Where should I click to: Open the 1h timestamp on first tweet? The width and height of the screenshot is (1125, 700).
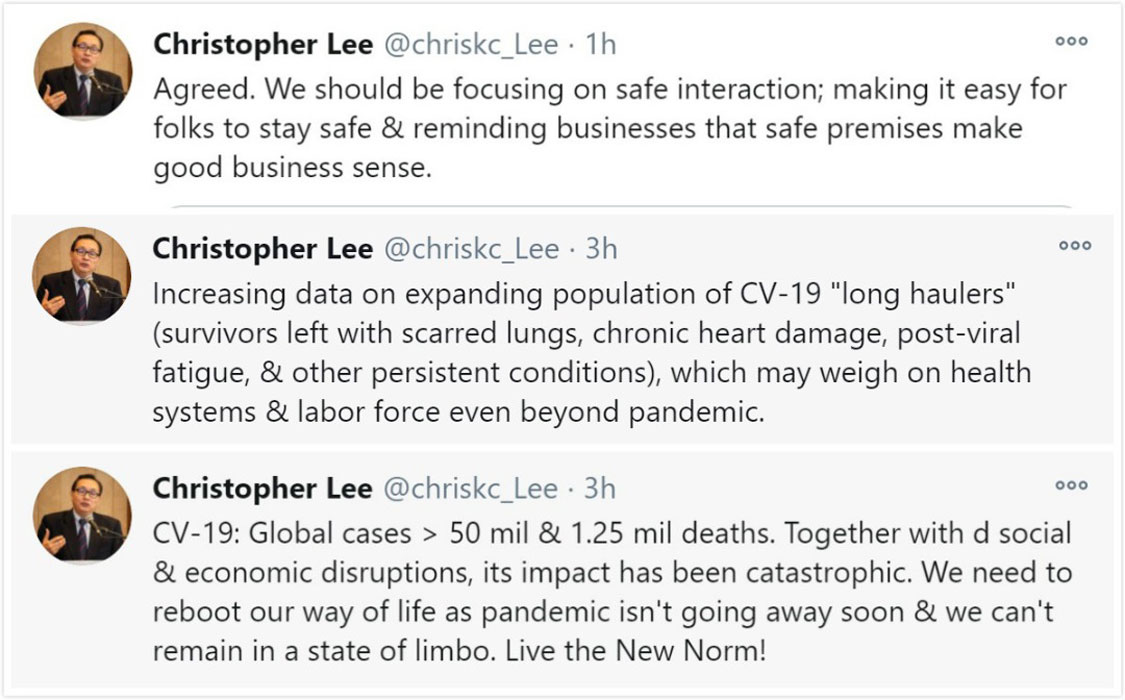pyautogui.click(x=601, y=44)
